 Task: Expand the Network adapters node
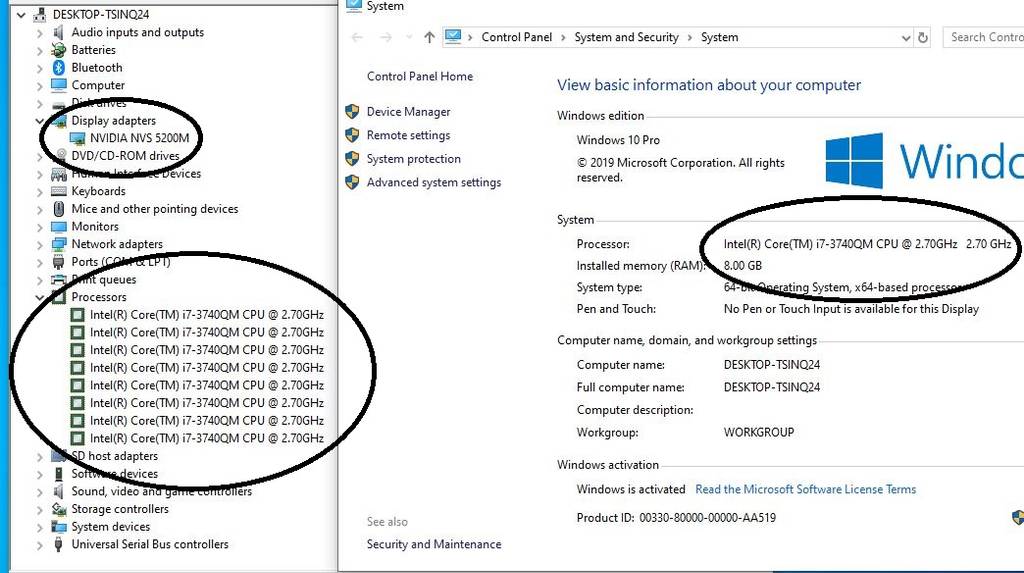pyautogui.click(x=40, y=244)
